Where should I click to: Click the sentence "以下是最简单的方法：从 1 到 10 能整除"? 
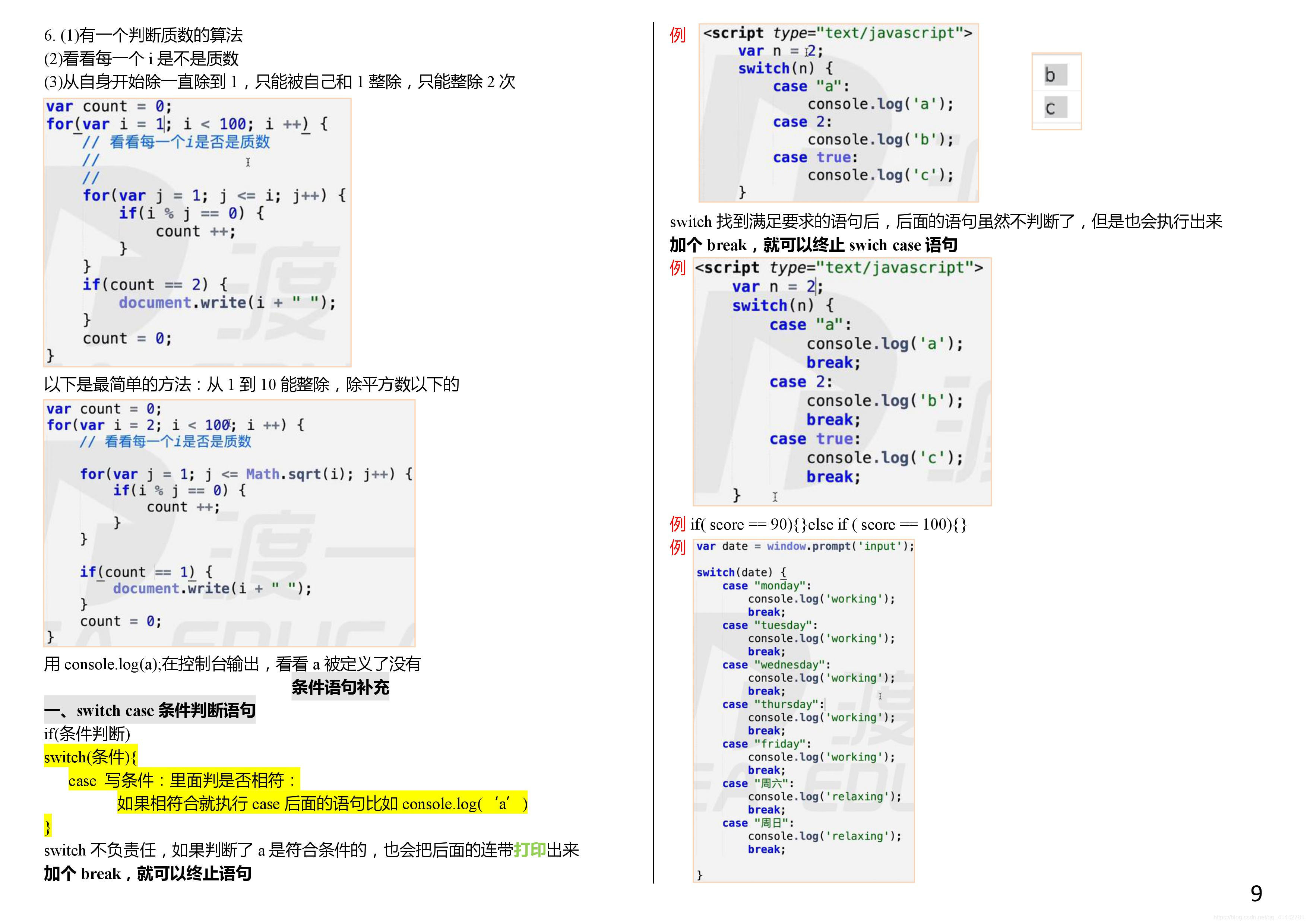[251, 385]
